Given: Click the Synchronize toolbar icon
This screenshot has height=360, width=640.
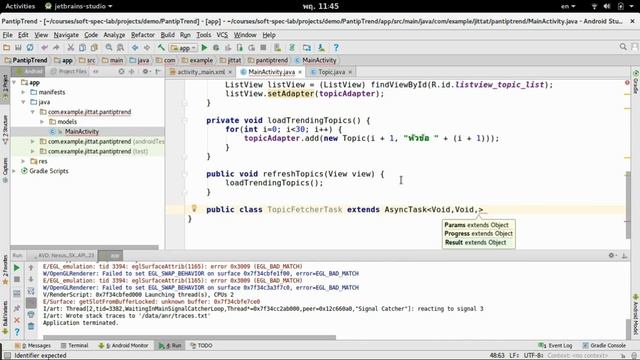Looking at the screenshot, I should coord(30,48).
